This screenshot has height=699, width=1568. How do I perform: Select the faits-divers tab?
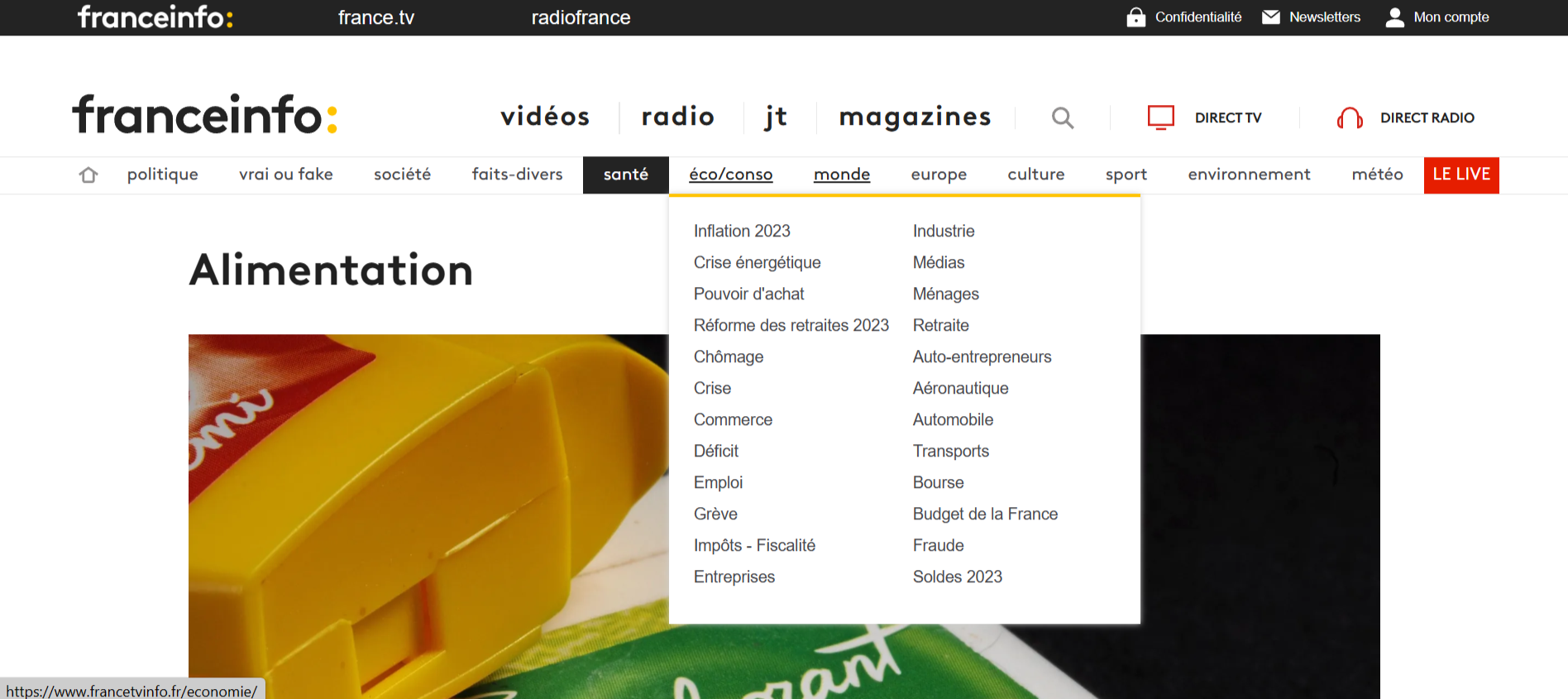[x=518, y=175]
